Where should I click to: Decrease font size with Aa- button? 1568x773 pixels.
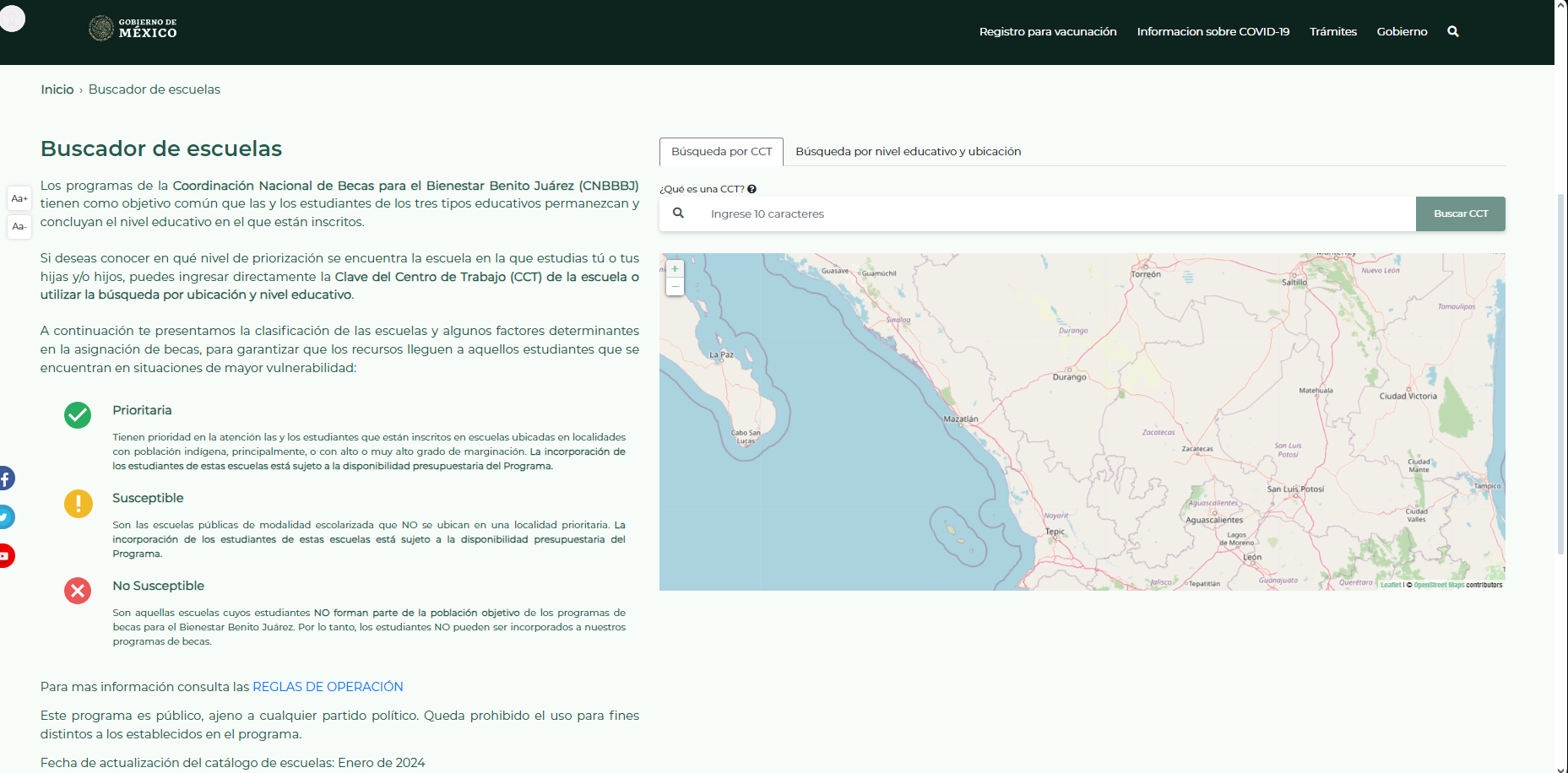19,226
